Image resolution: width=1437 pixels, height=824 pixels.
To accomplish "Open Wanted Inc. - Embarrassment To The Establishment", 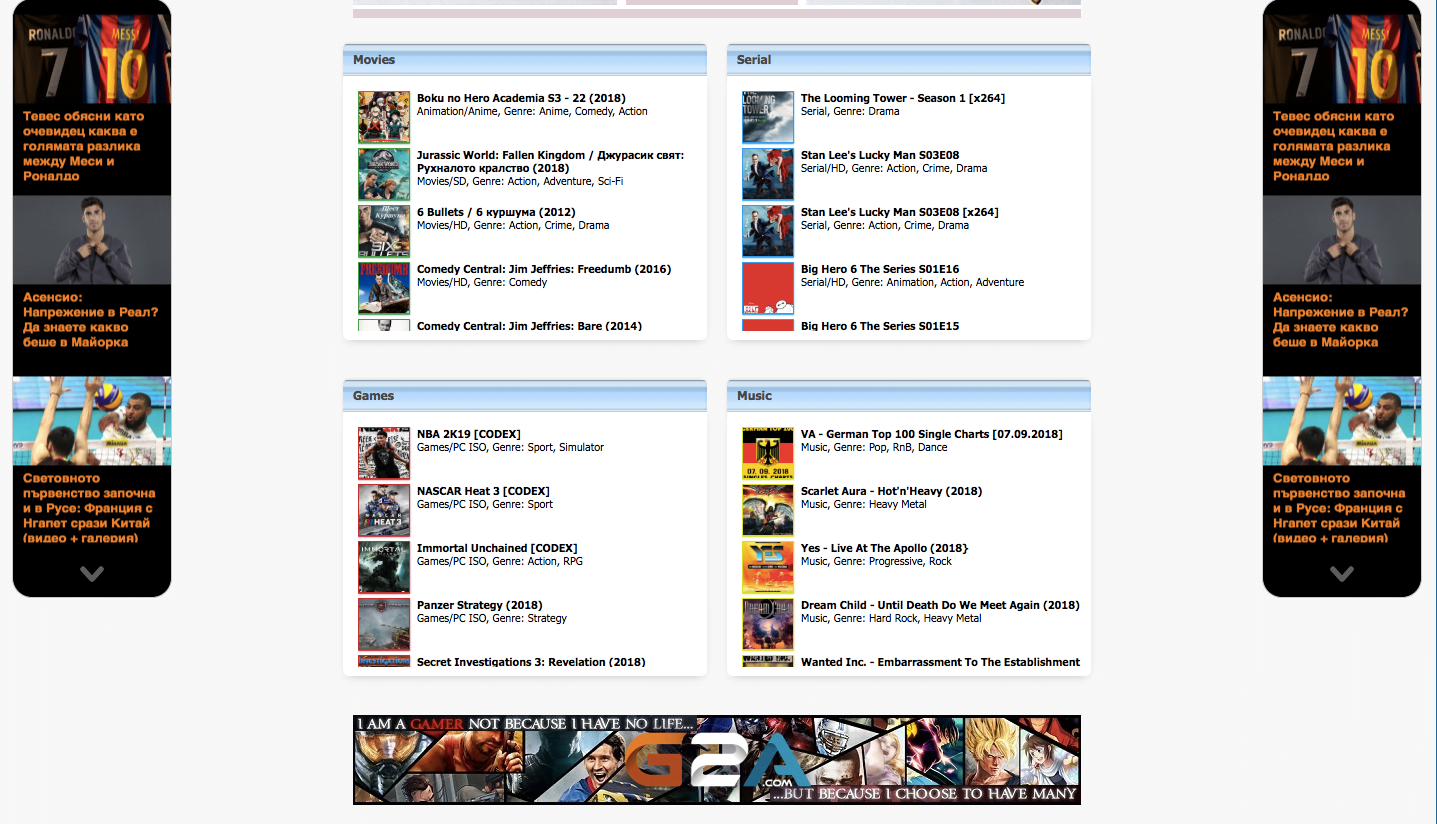I will tap(940, 662).
